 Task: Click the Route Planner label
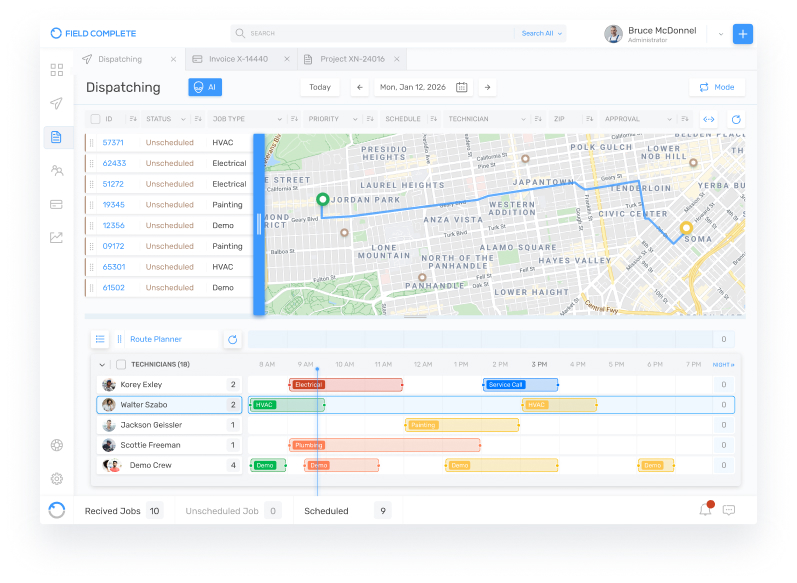point(156,339)
